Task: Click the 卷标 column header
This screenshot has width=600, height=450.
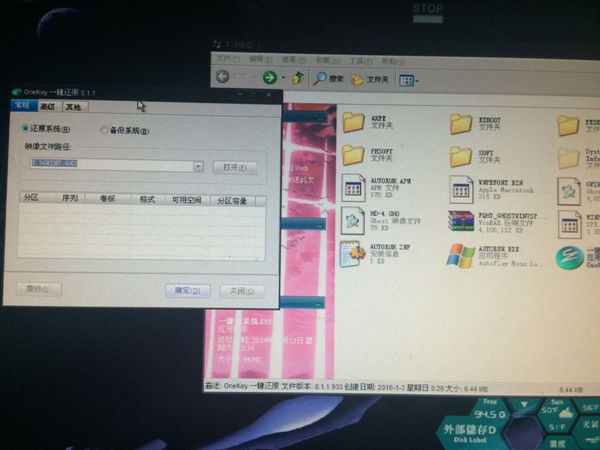Action: 108,199
